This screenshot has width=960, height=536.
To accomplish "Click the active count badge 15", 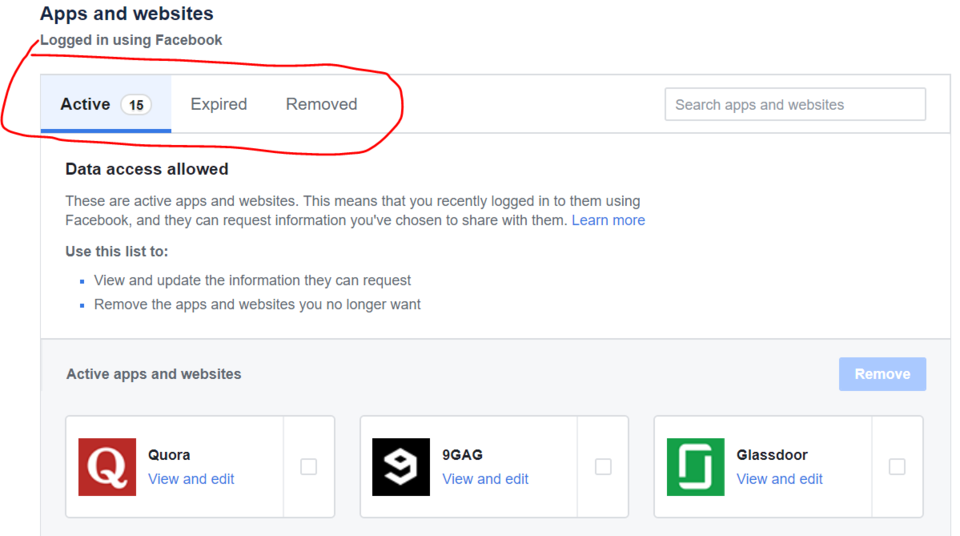I will [136, 105].
